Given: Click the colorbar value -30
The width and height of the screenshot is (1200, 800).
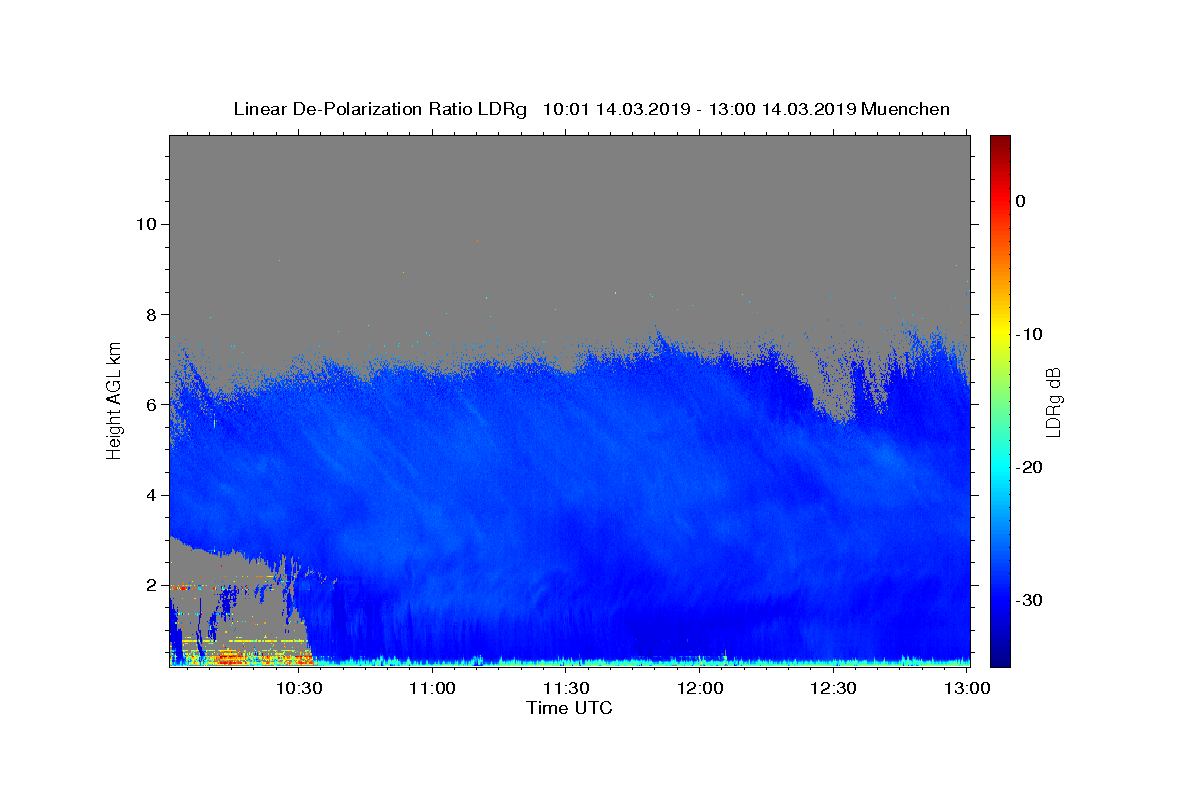Looking at the screenshot, I should pyautogui.click(x=1029, y=600).
